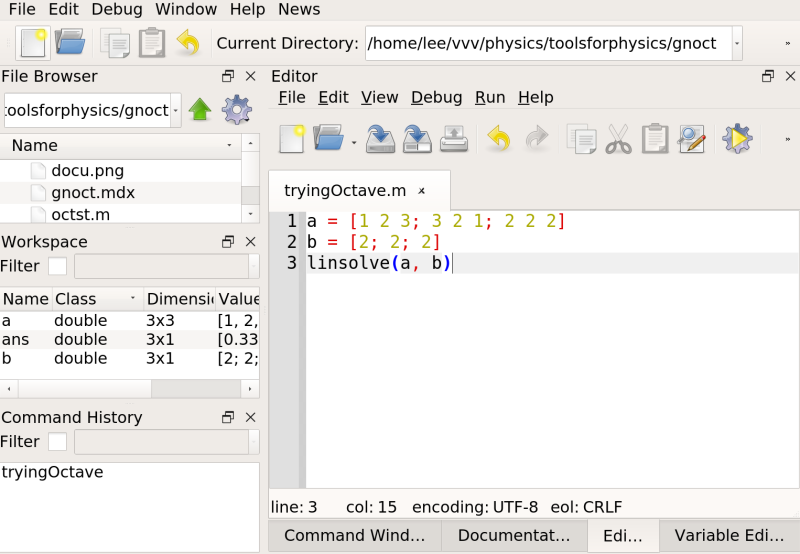Switch to the Command Window tab
Screen dimensions: 800x554
pyautogui.click(x=354, y=535)
